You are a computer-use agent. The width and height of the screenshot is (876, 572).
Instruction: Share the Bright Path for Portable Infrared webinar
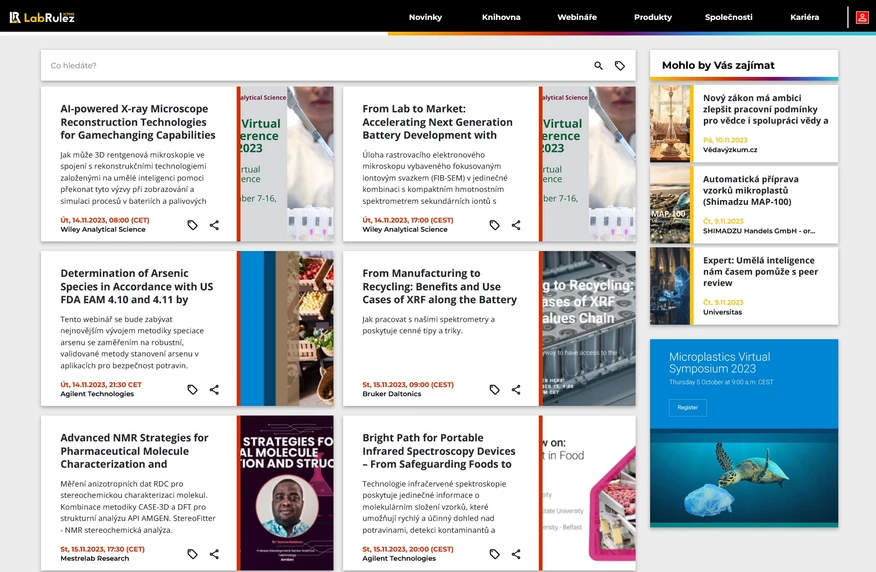click(516, 554)
